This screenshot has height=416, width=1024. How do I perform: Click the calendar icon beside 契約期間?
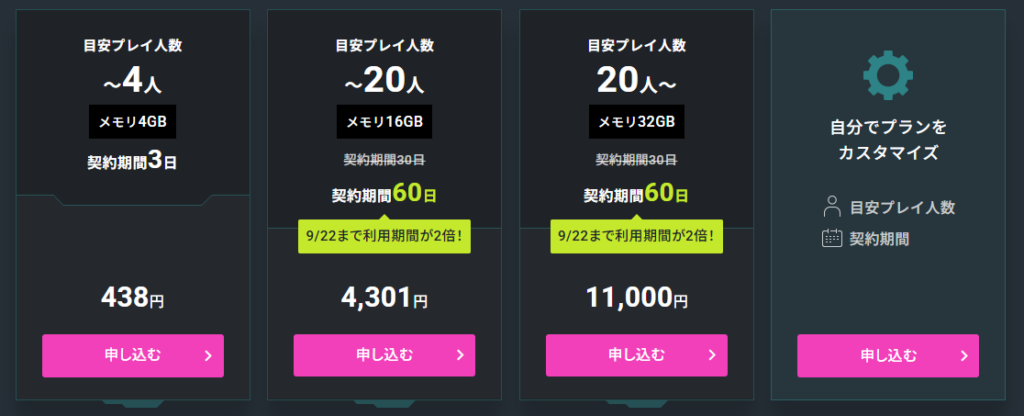[x=831, y=238]
